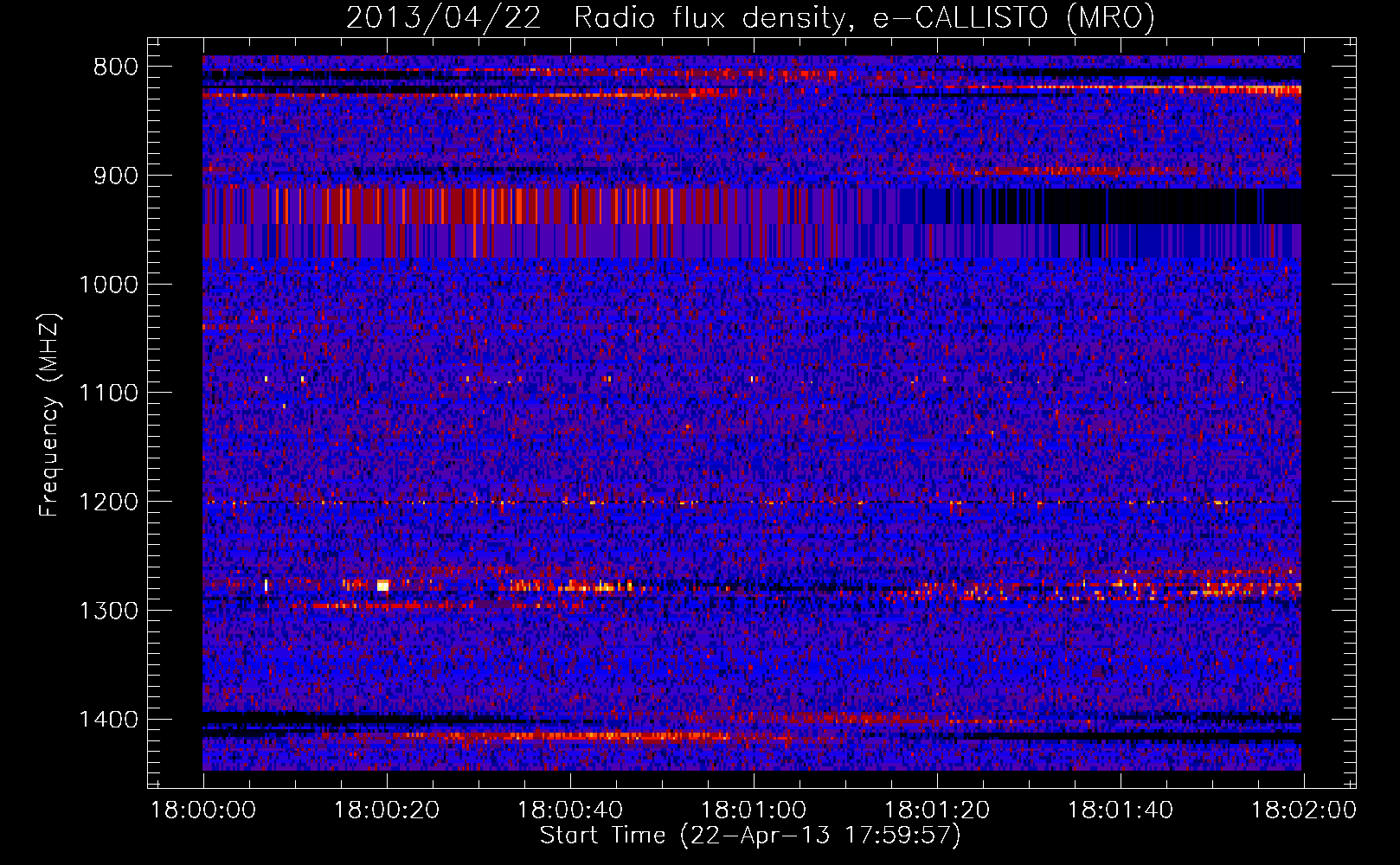Click the 18:02:00 time tick label

[x=1303, y=811]
